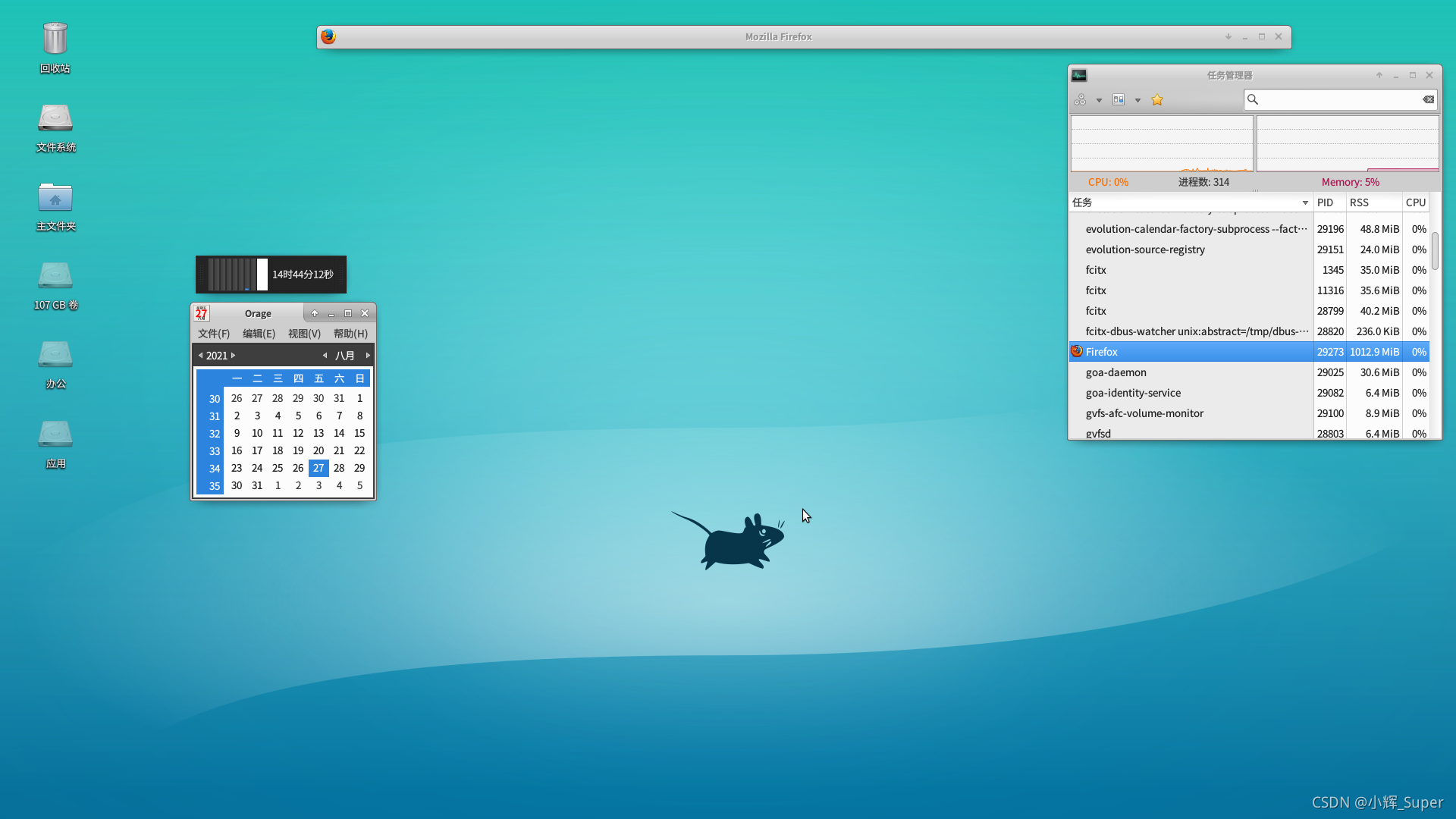Click the Memory usage graph in Task Manager
This screenshot has width=1456, height=819.
coord(1348,143)
